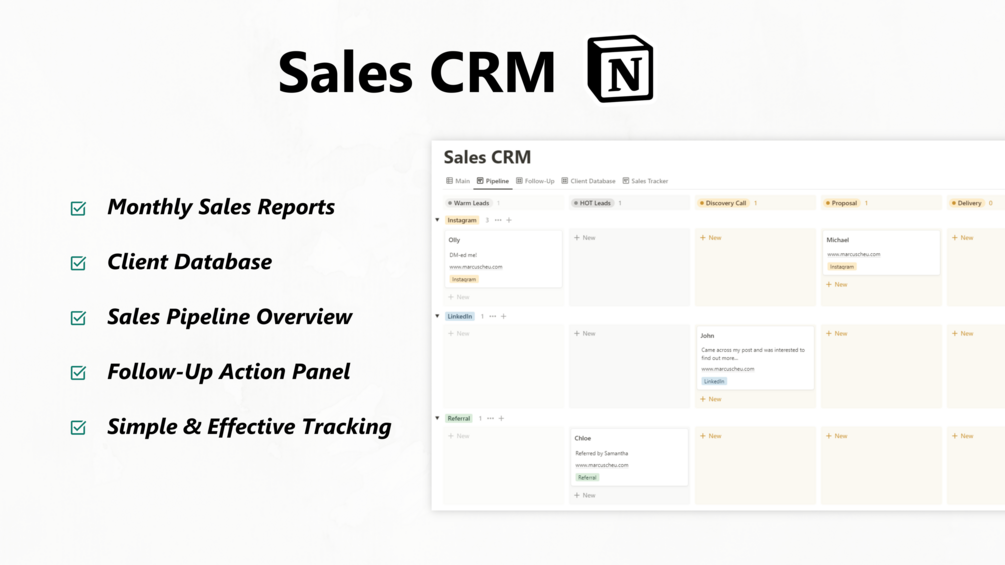Viewport: 1005px width, 565px height.
Task: Click + New in Instagram row under Discovery Call
Action: click(x=710, y=238)
